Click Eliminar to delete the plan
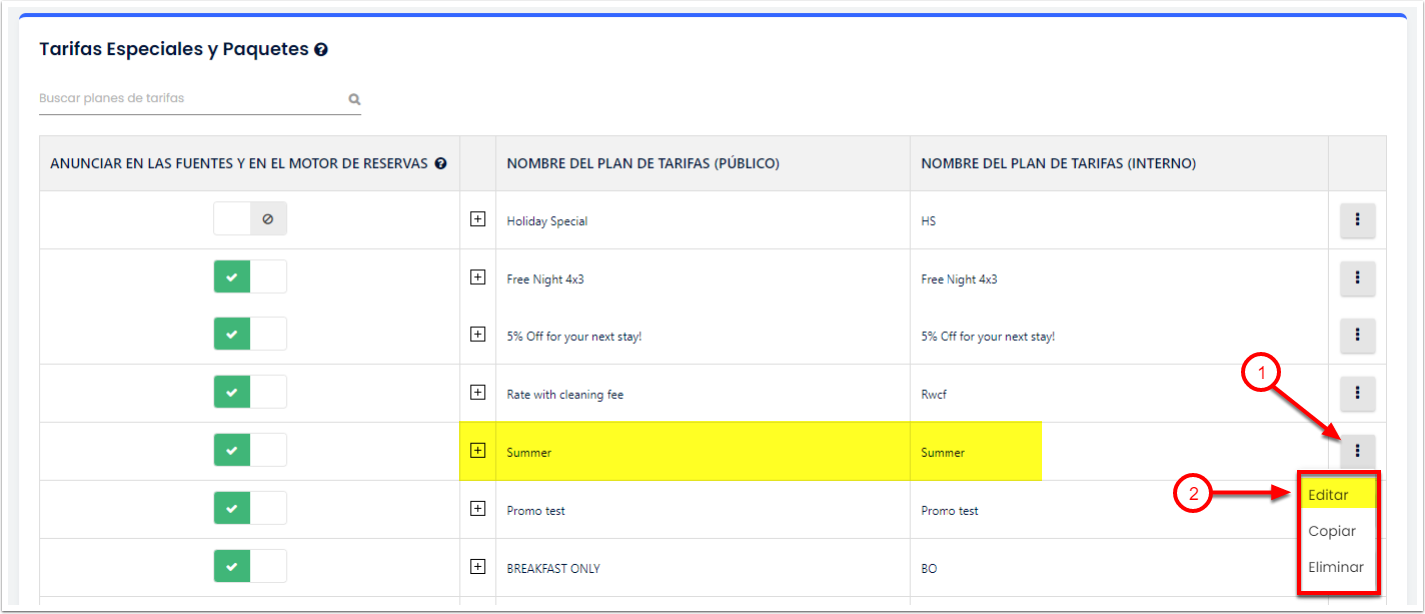 (x=1335, y=567)
